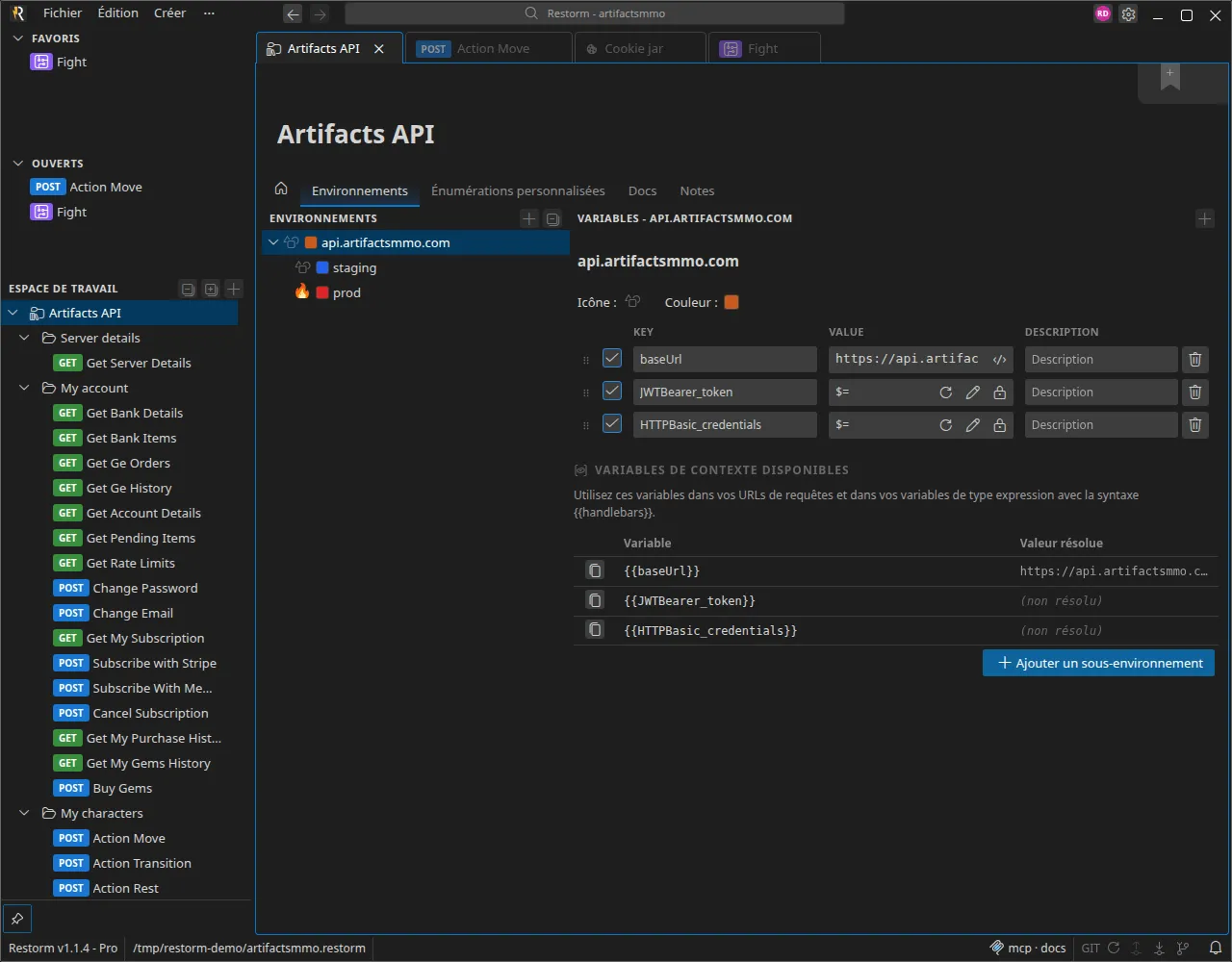The height and width of the screenshot is (962, 1232).
Task: Collapse the Server details folder
Action: tap(25, 339)
